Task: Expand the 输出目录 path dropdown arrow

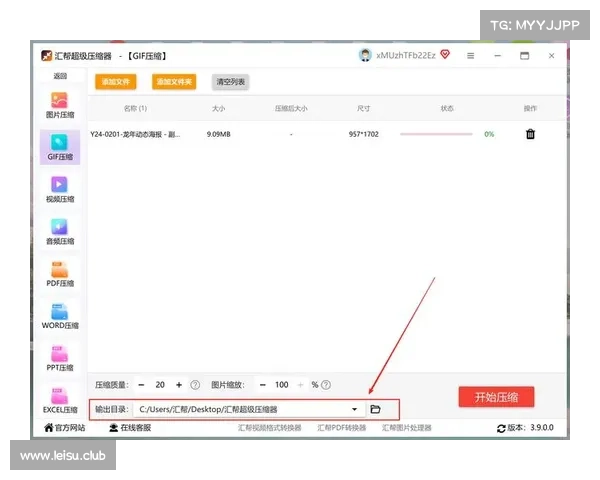Action: (x=354, y=409)
